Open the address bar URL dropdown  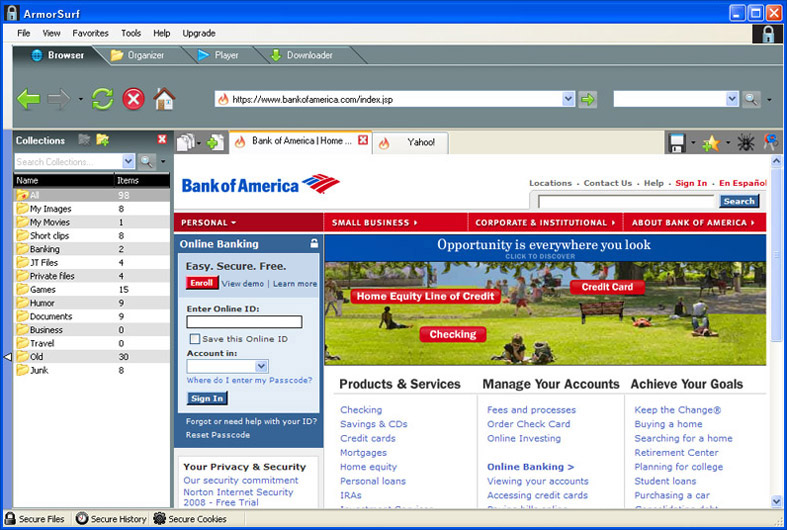(568, 99)
